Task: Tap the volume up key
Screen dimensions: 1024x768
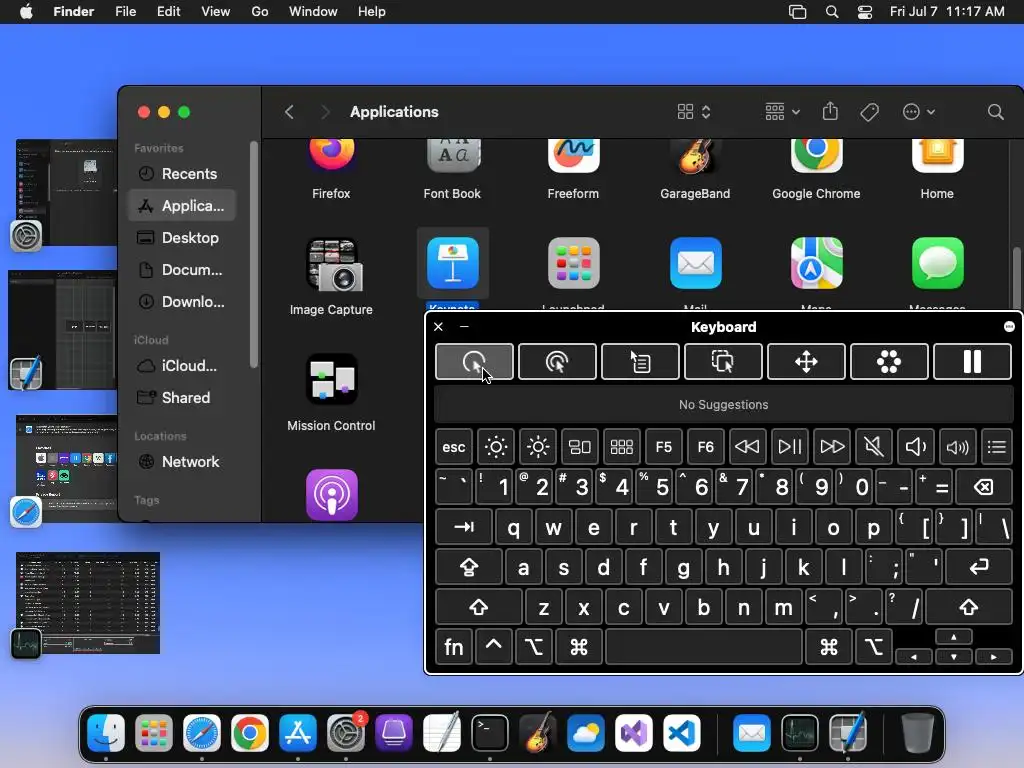Action: tap(957, 447)
